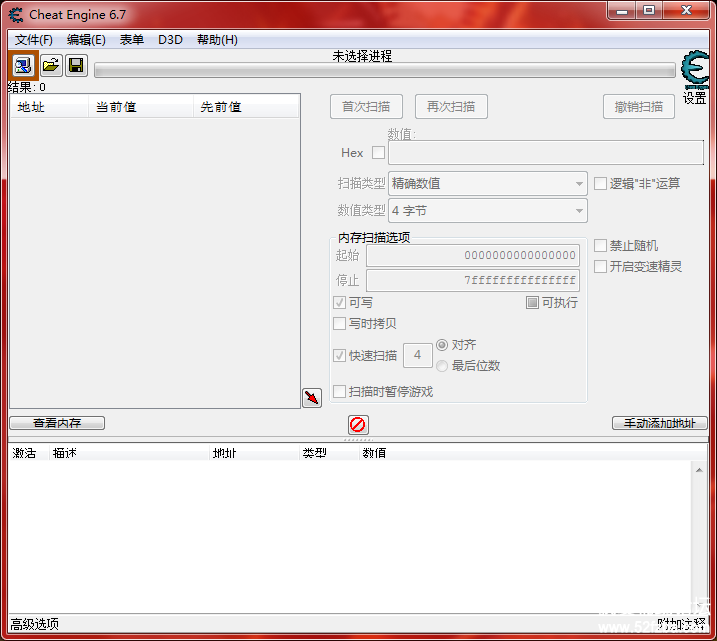This screenshot has height=641, width=717.
Task: Click the 手动添加地址 button
Action: click(659, 423)
